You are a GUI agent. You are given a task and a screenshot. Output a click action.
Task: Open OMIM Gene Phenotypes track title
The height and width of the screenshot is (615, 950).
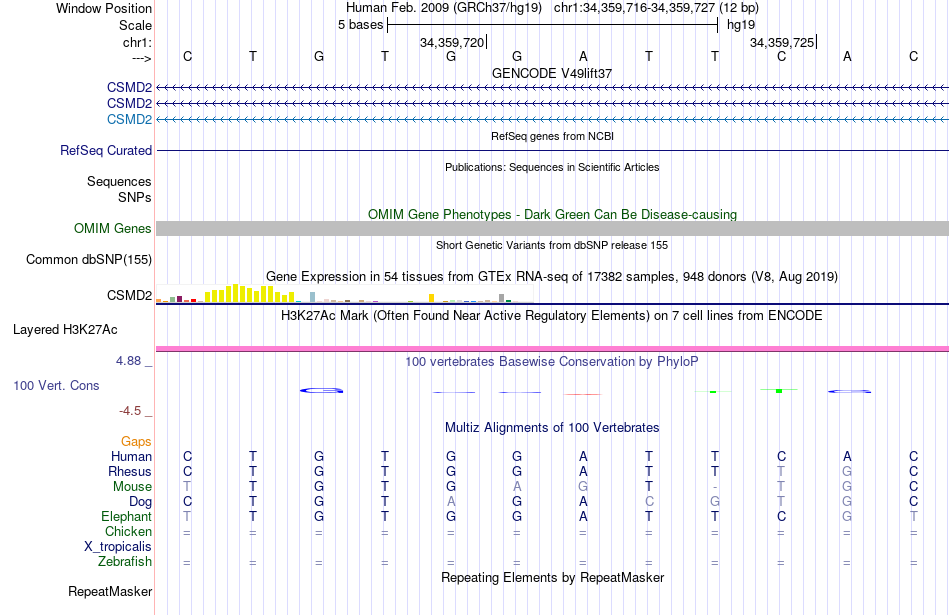(x=553, y=214)
